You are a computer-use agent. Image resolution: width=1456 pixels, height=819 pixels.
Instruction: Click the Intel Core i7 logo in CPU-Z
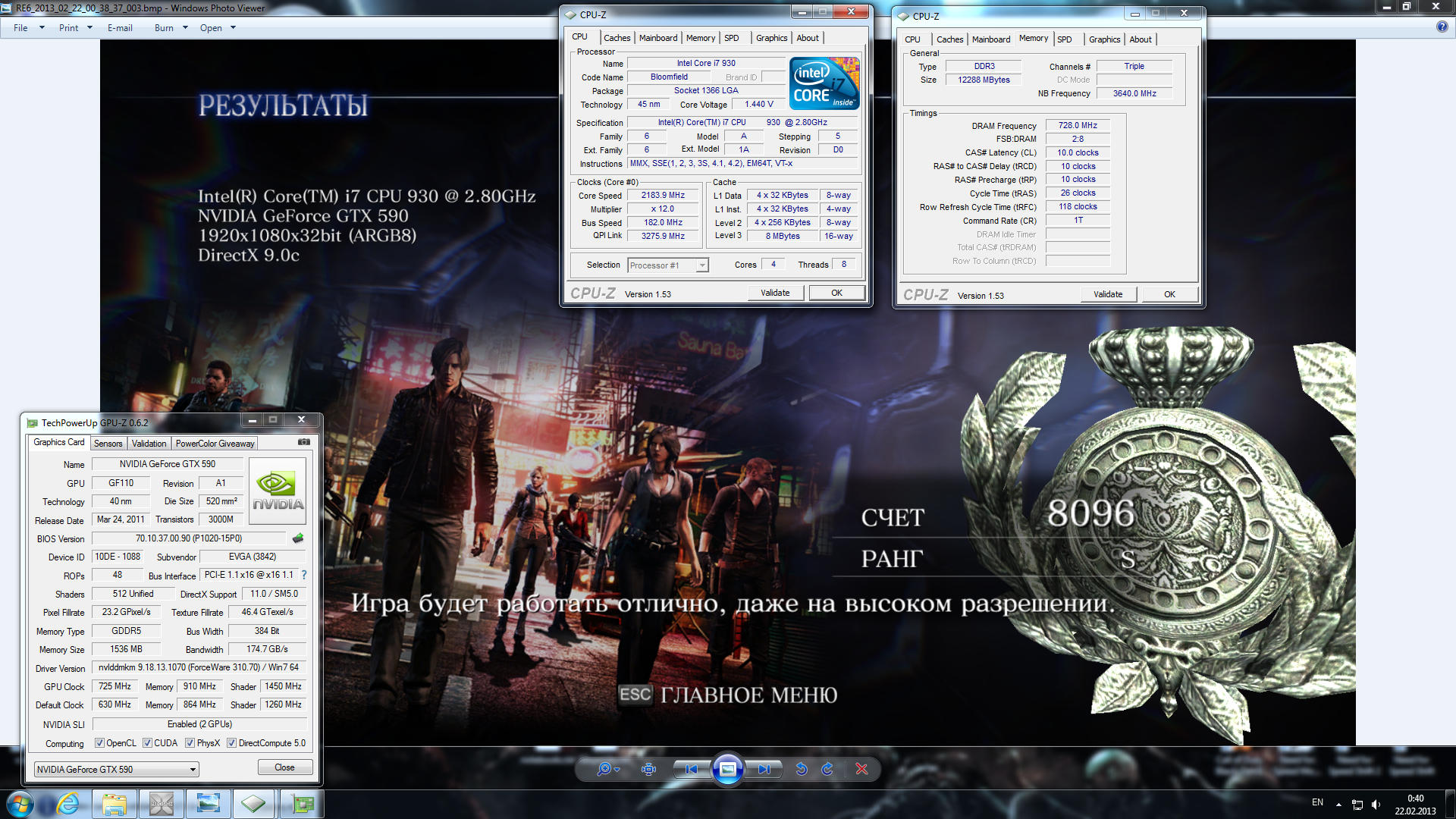[x=824, y=83]
